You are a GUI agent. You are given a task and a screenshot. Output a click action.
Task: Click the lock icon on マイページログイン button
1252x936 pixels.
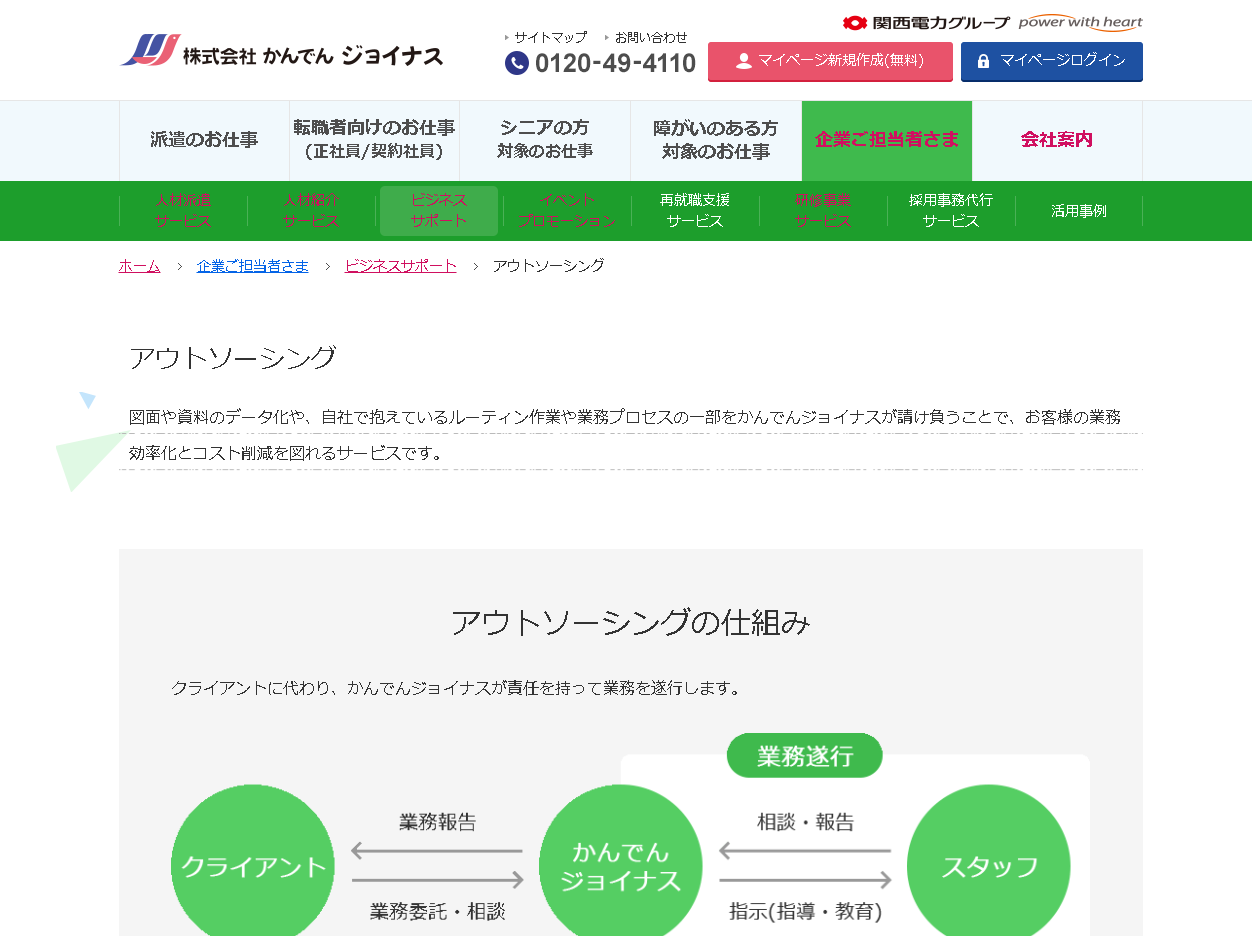[x=983, y=61]
